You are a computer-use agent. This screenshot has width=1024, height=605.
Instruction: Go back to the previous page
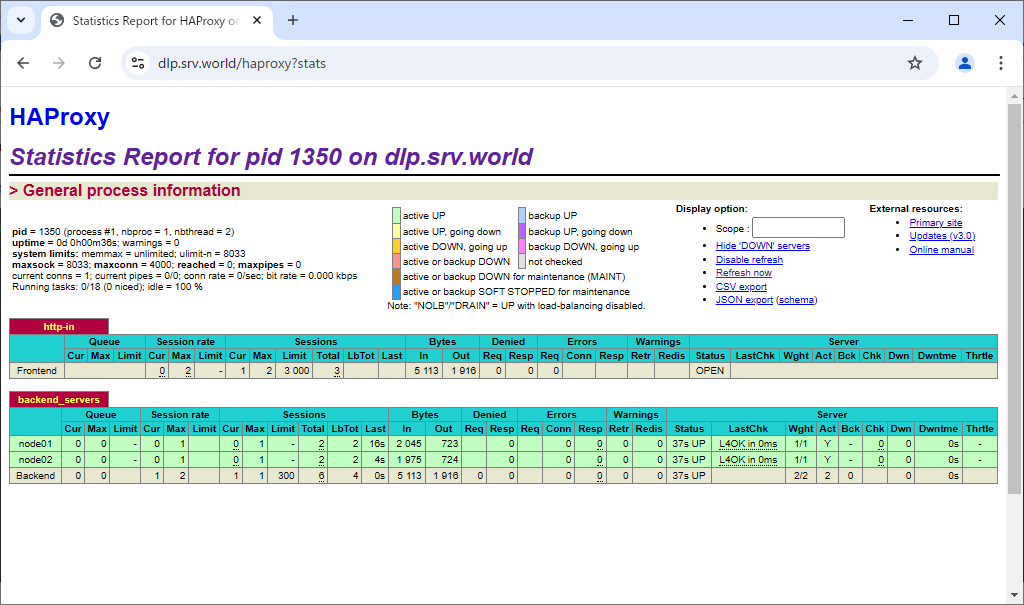point(24,63)
